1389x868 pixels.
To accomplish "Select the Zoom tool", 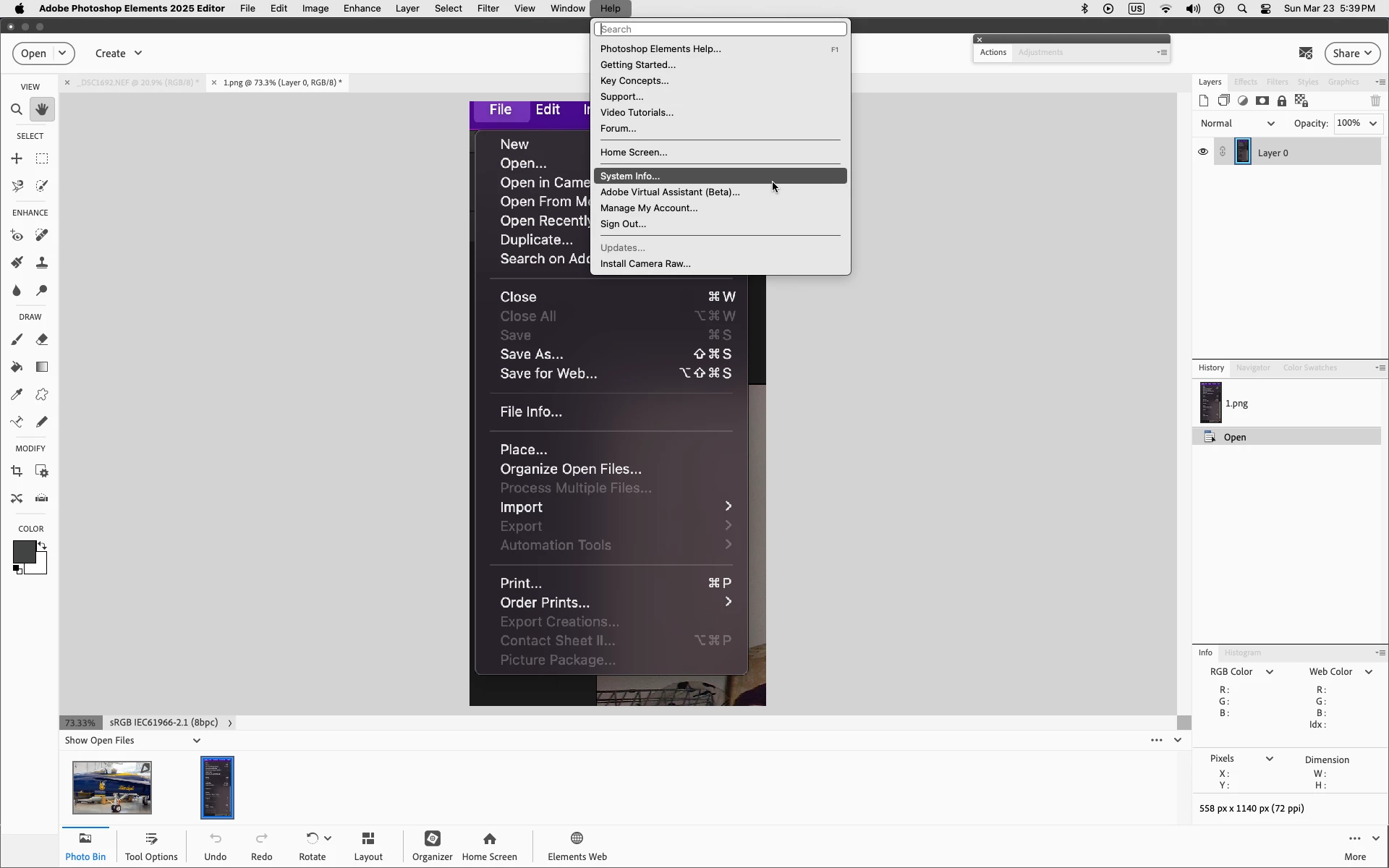I will coord(17,110).
